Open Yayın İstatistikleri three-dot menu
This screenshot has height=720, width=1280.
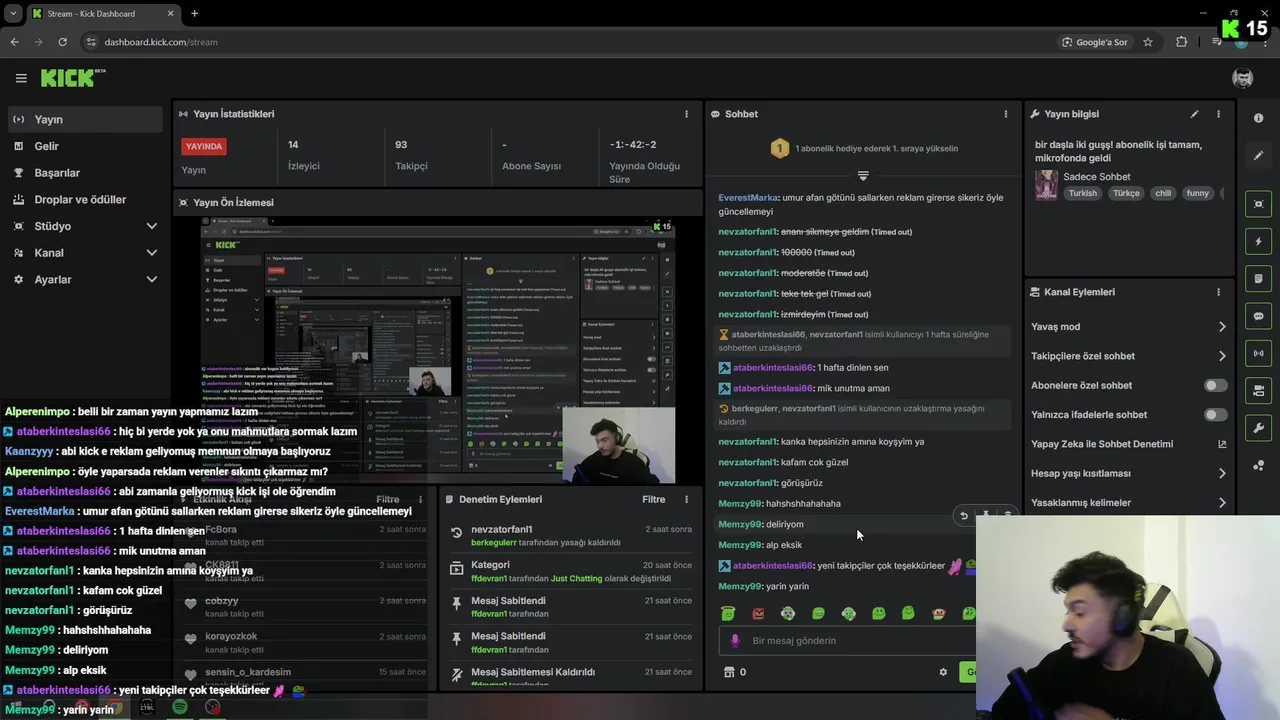686,114
